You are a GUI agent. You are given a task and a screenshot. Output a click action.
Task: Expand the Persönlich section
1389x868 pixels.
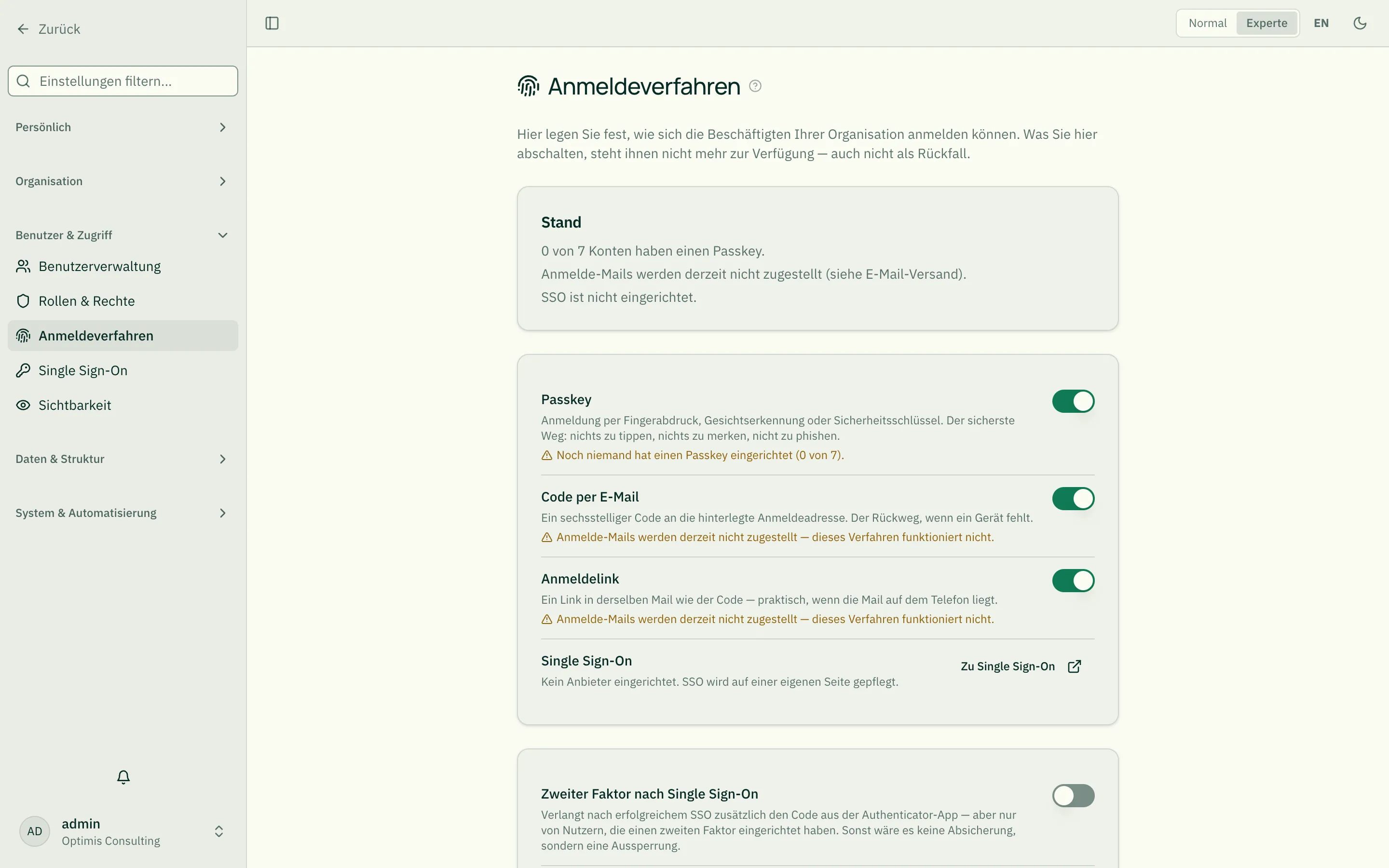(123, 127)
